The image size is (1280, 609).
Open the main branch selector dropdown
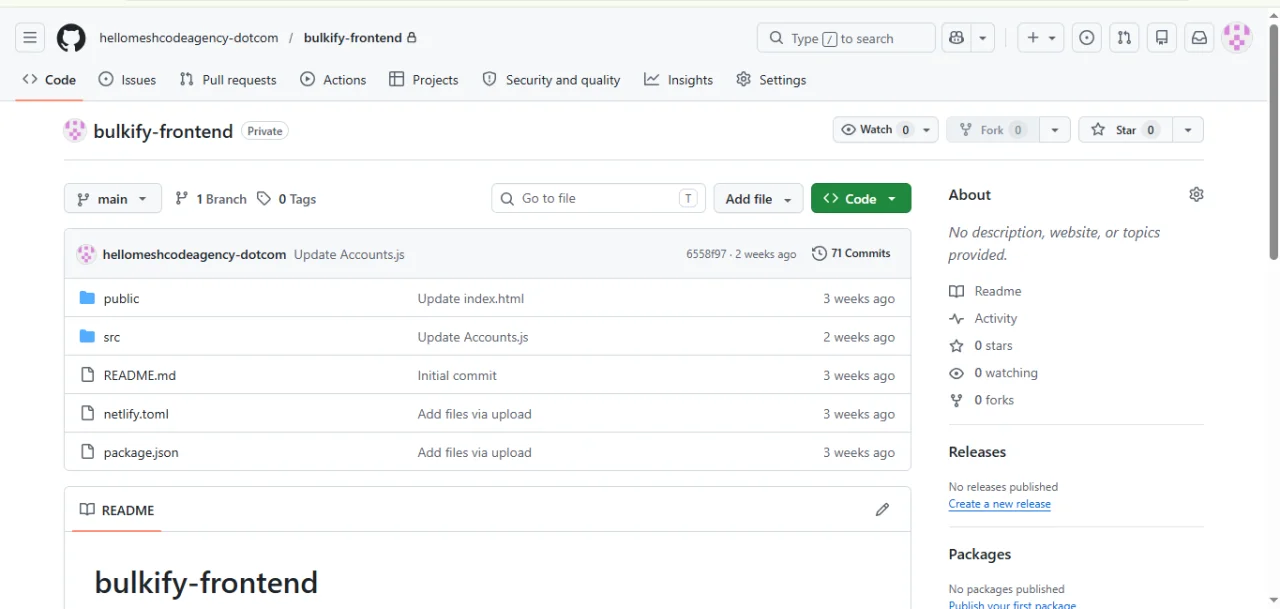113,198
